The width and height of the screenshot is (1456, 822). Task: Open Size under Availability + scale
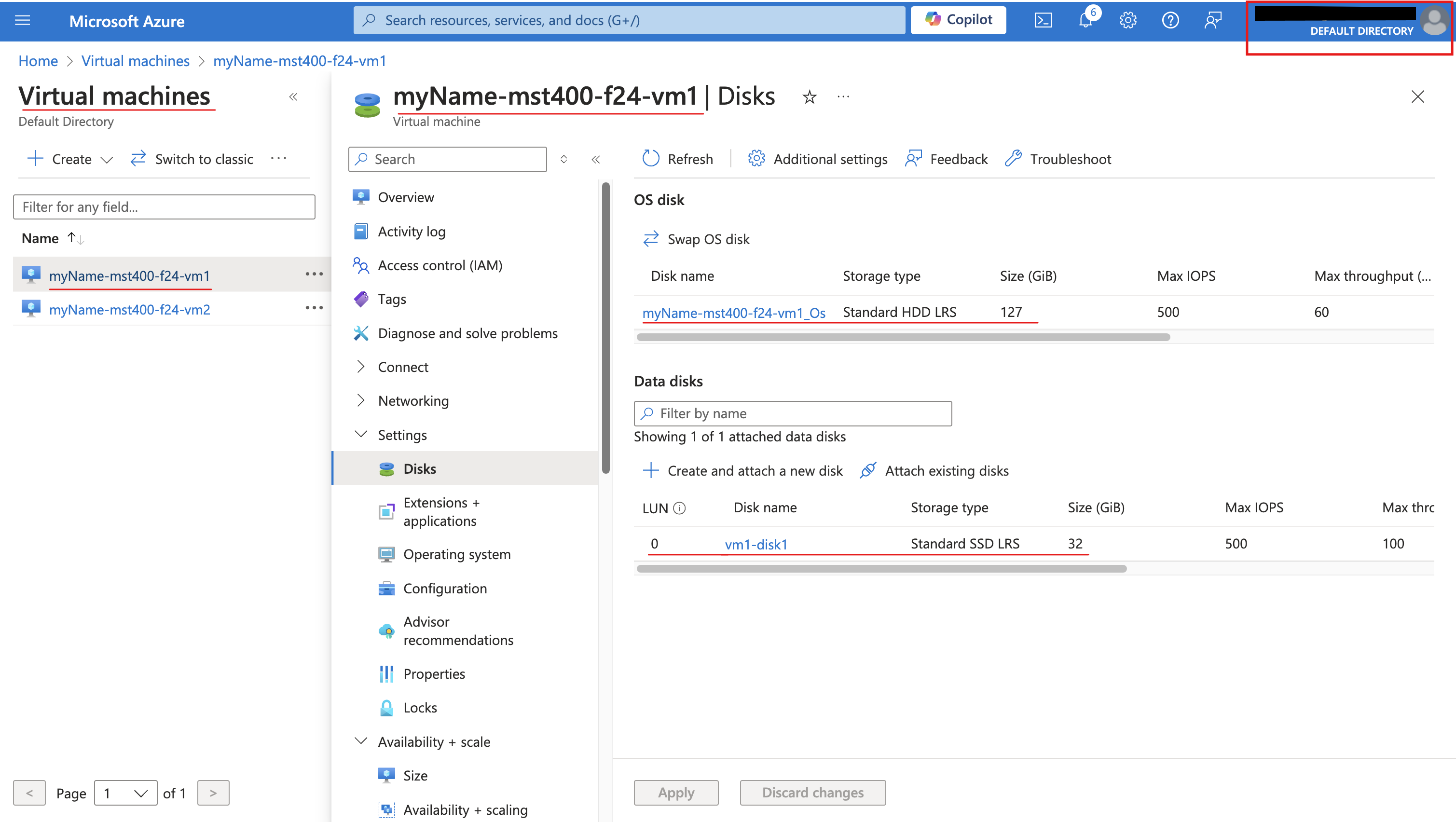pos(415,776)
